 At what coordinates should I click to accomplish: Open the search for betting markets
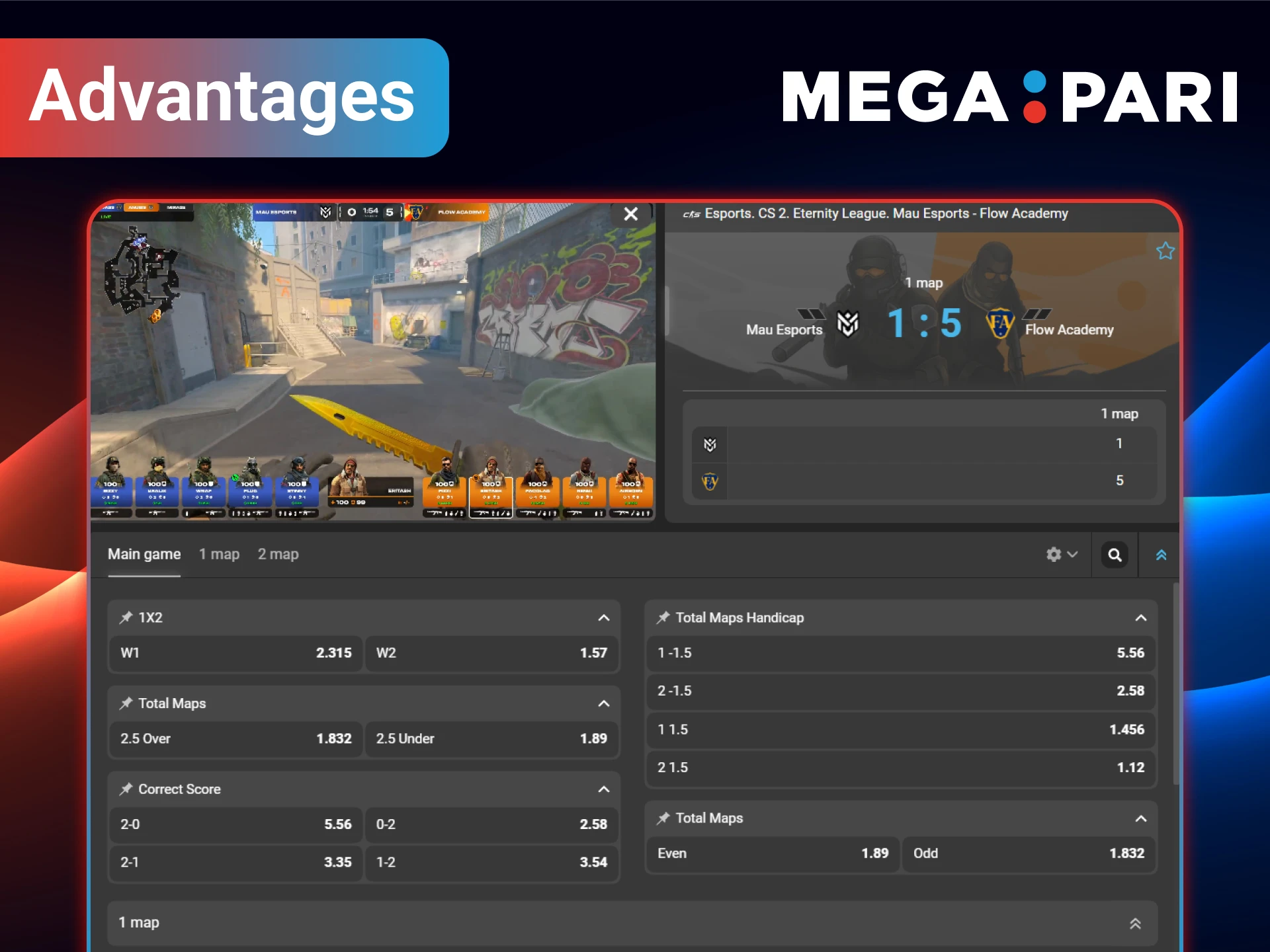[x=1114, y=555]
